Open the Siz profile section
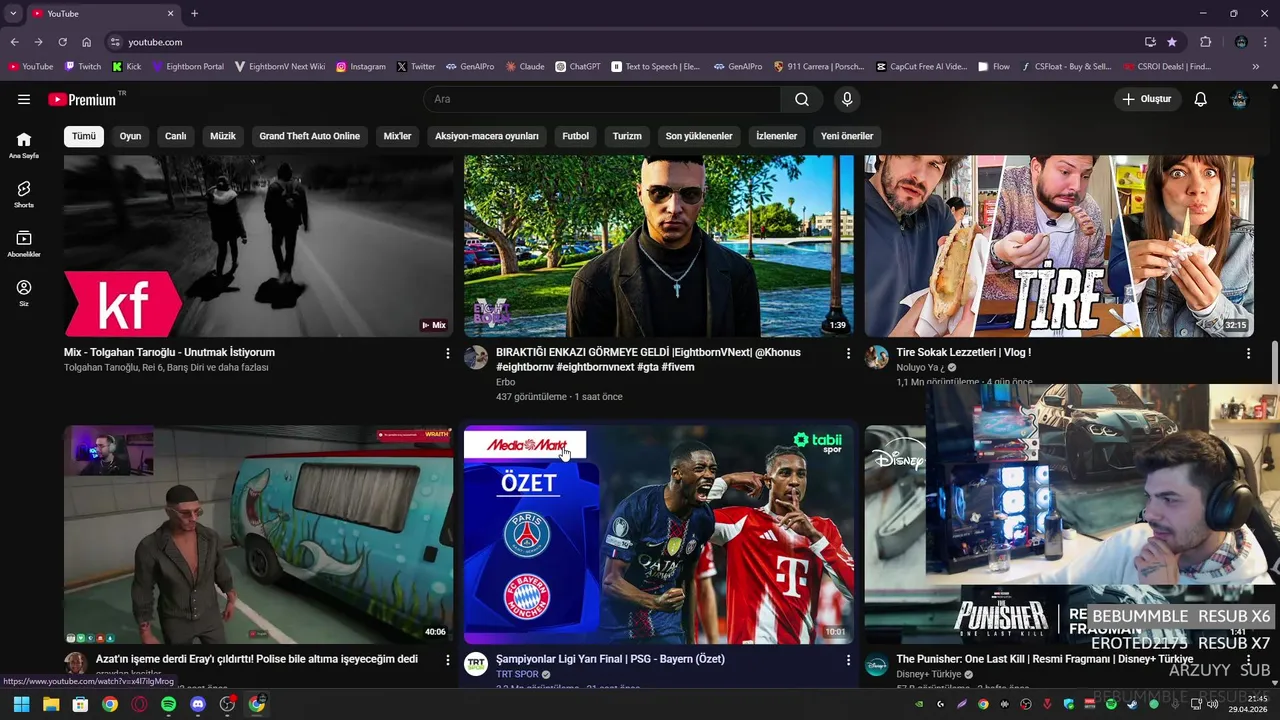Screen dimensions: 1280x720 coord(24,292)
